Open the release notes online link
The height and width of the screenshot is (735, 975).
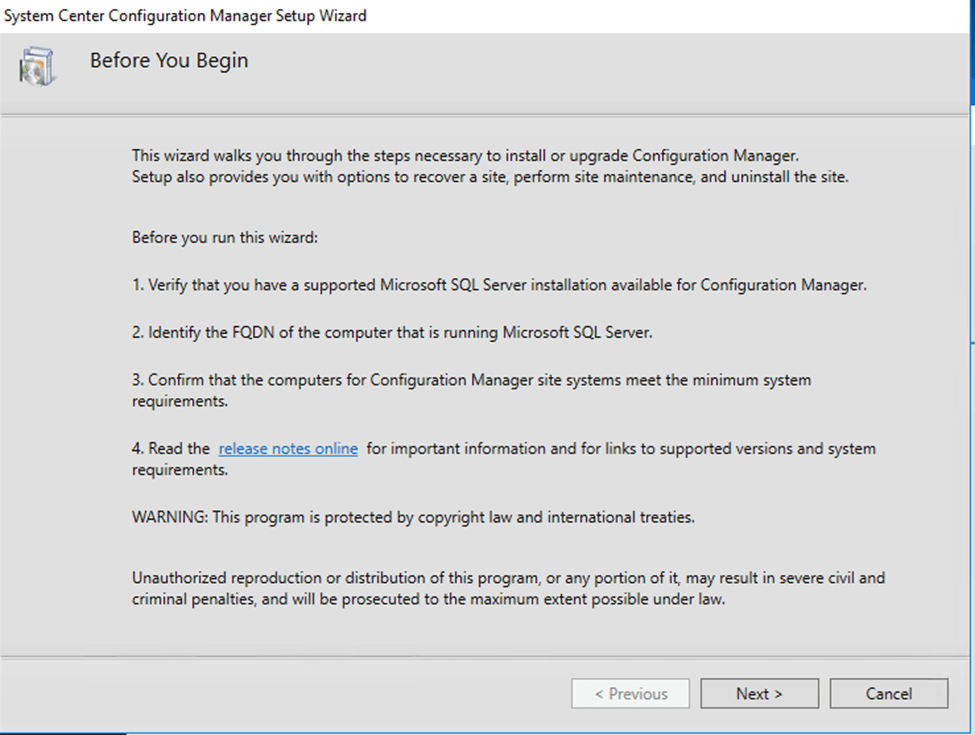click(288, 449)
